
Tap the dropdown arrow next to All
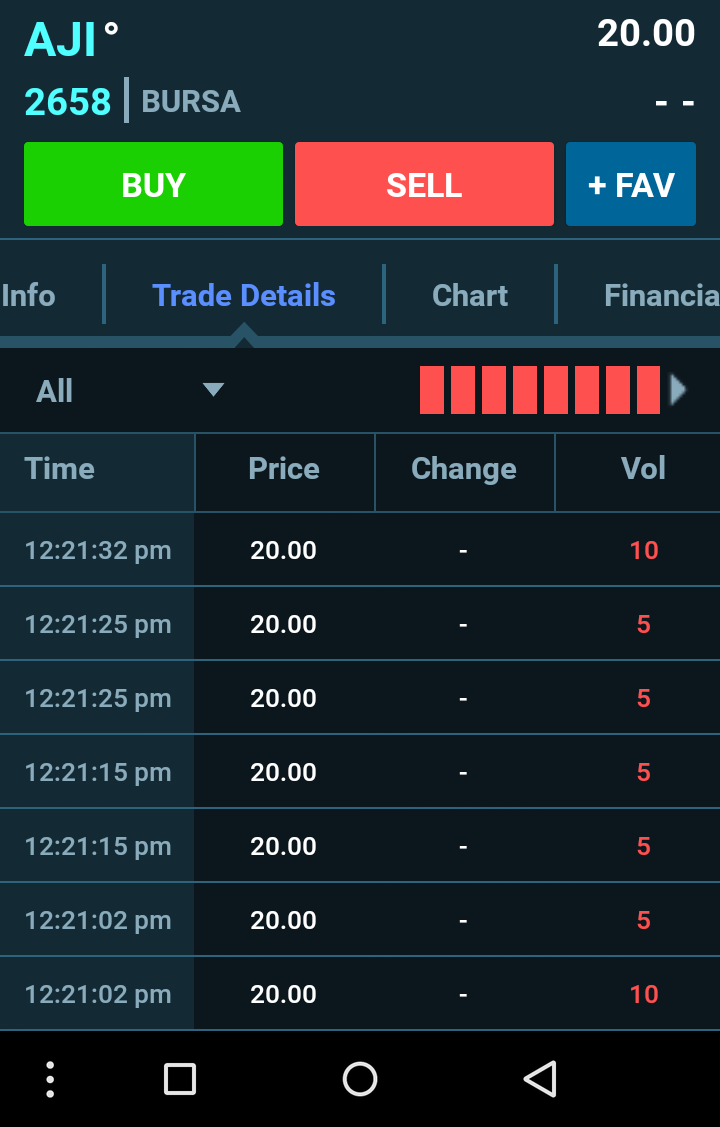point(213,390)
